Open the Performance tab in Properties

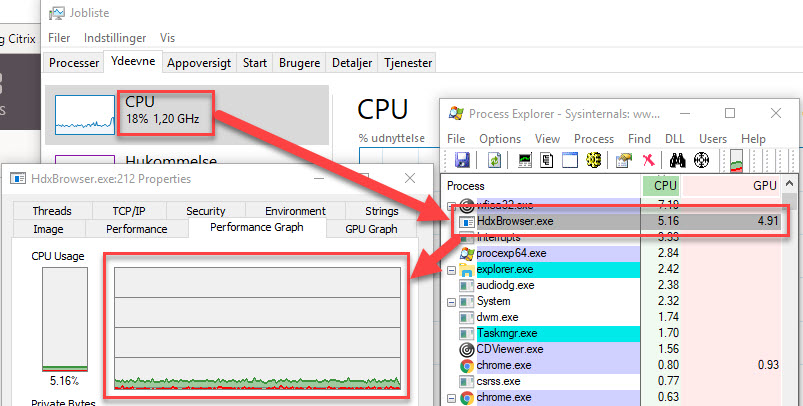[x=137, y=229]
